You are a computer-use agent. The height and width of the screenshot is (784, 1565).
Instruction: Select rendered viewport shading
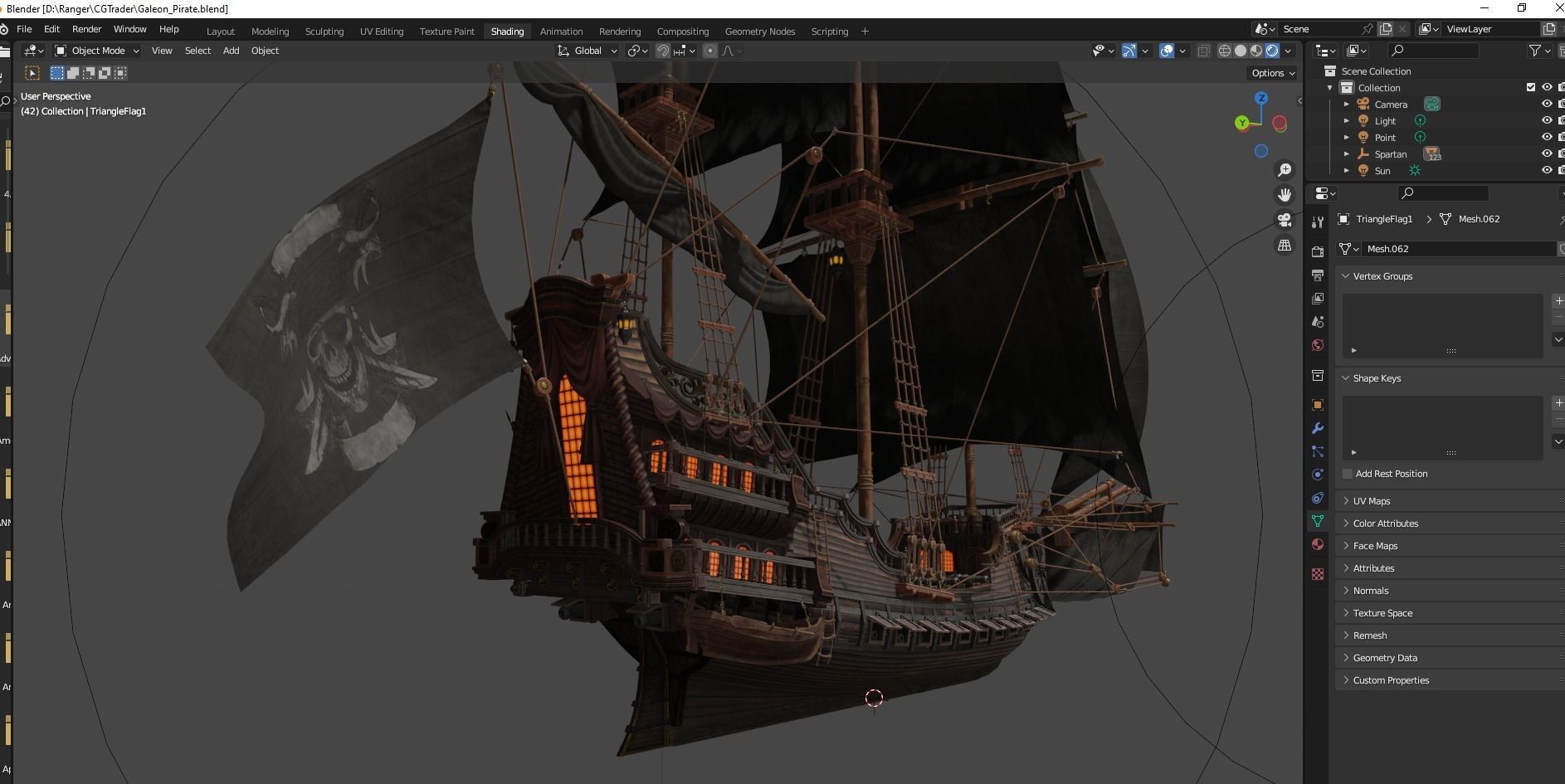[x=1272, y=51]
